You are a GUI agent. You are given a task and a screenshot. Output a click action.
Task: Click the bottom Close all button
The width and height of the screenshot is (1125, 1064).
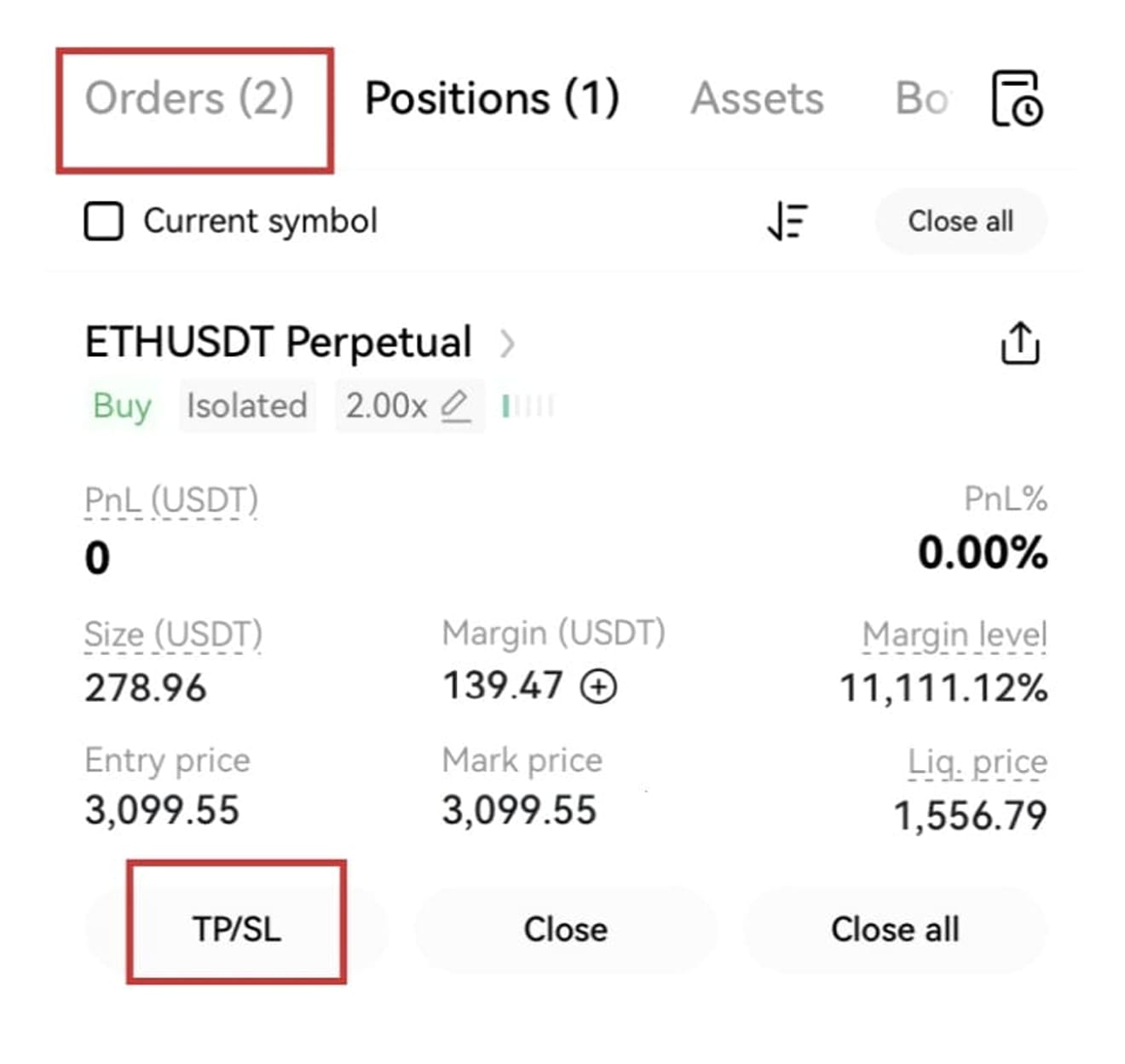[x=895, y=929]
